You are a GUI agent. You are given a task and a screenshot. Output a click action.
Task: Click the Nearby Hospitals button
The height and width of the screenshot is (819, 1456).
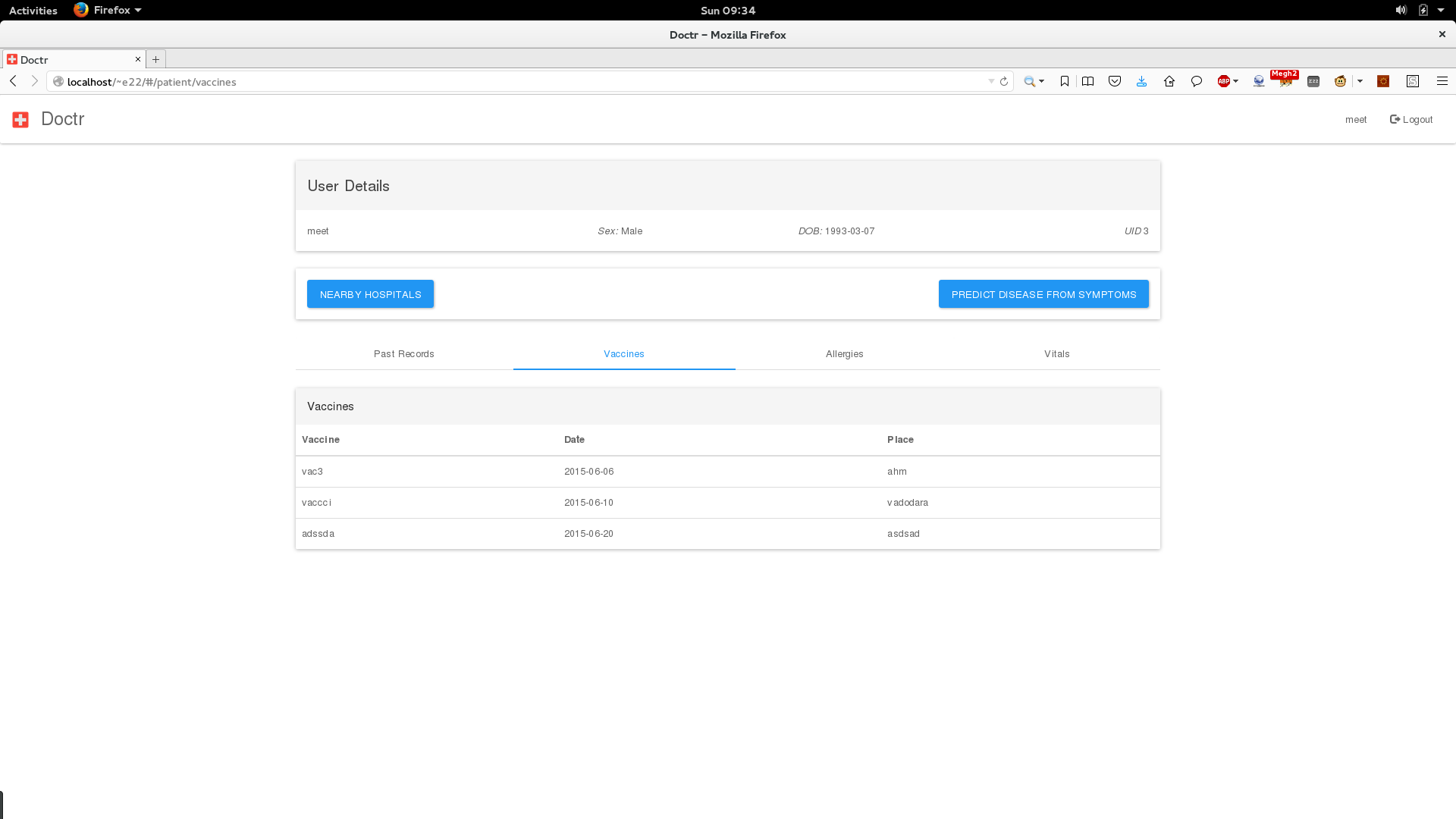tap(370, 294)
